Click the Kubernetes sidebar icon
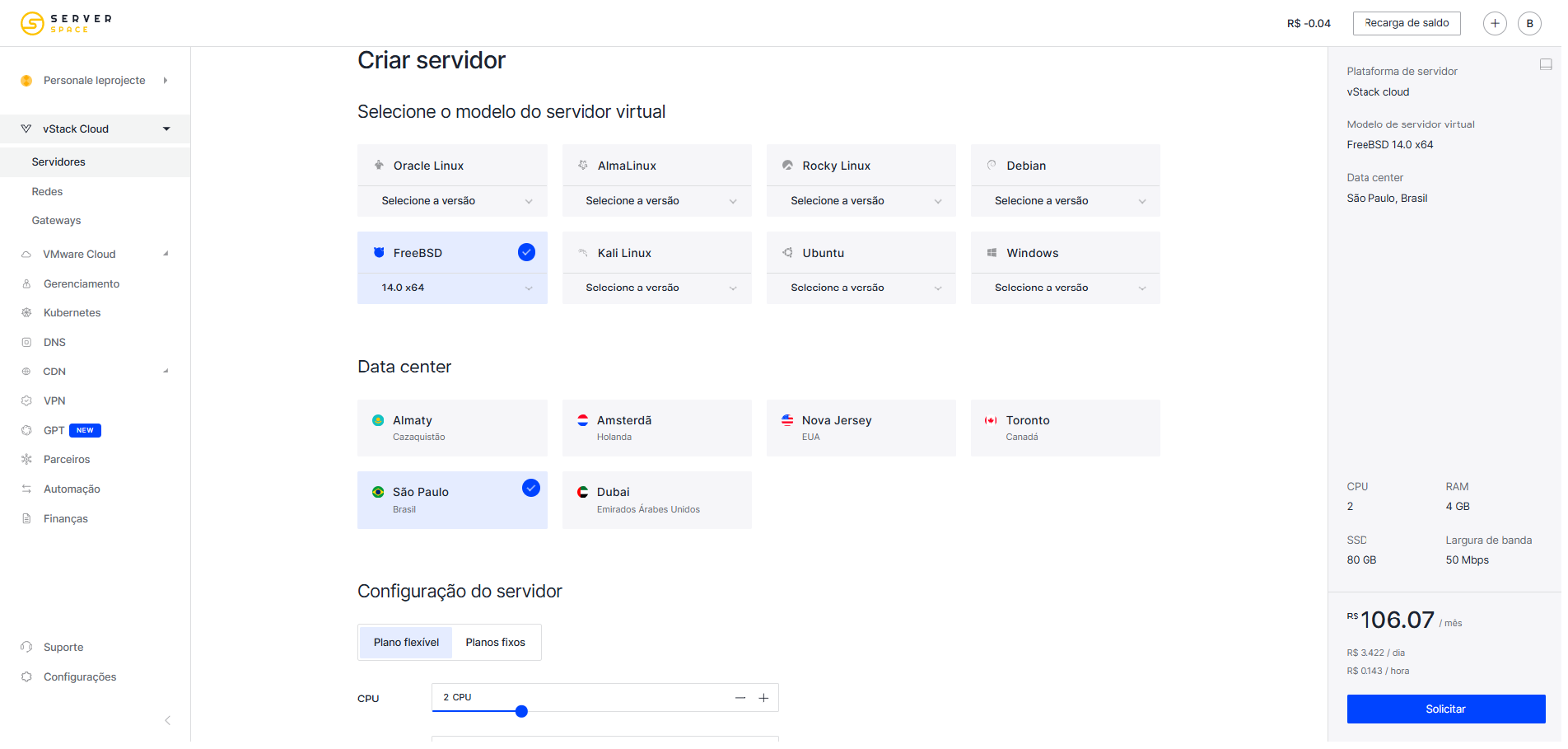 [x=26, y=312]
